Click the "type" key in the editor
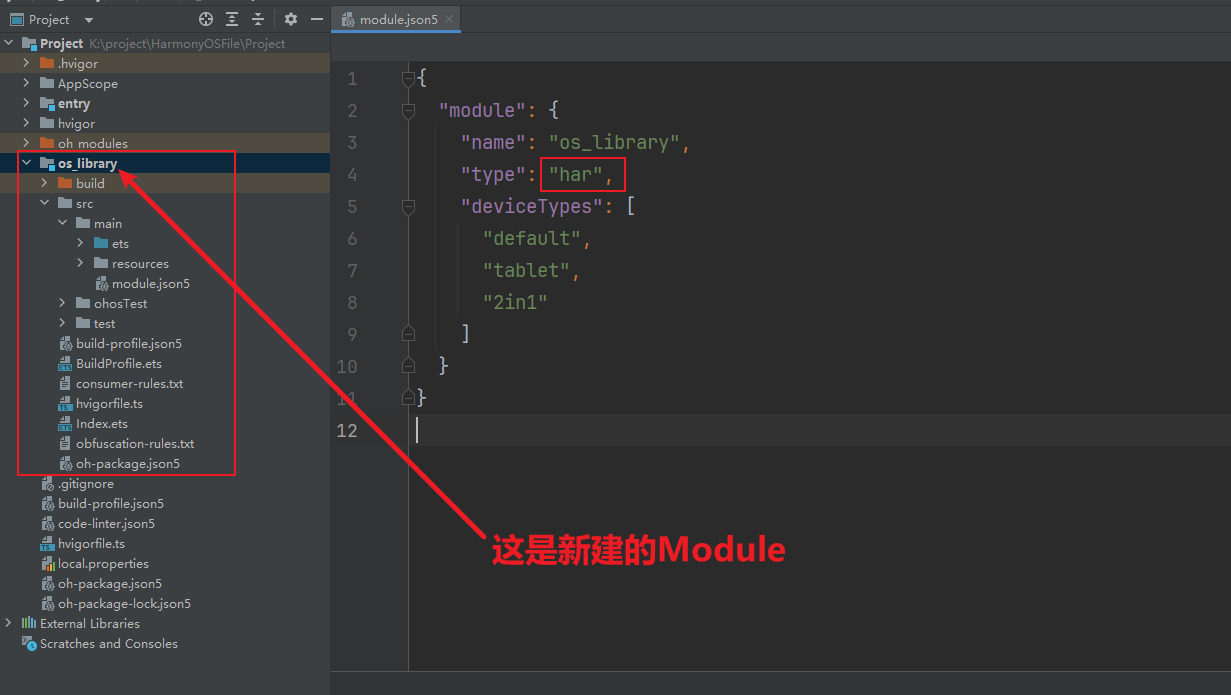This screenshot has width=1231, height=695. pos(493,174)
